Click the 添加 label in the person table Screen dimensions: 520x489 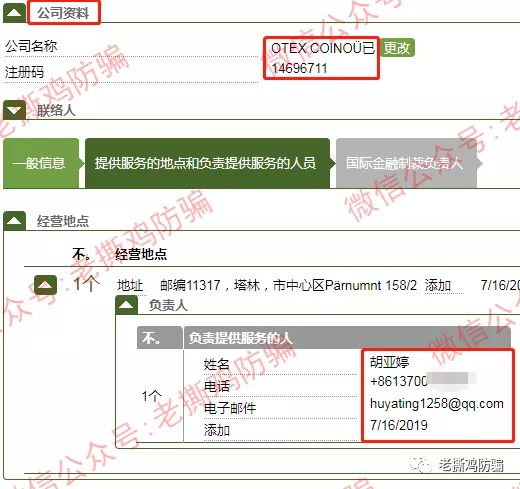click(x=217, y=430)
